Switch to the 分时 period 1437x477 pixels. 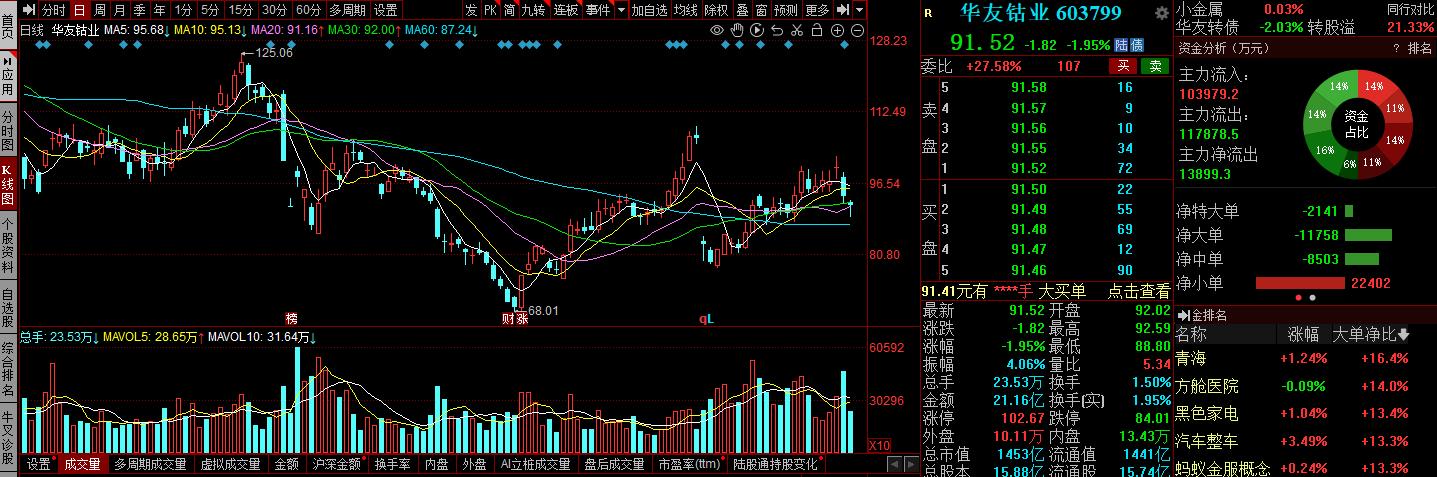coord(53,10)
